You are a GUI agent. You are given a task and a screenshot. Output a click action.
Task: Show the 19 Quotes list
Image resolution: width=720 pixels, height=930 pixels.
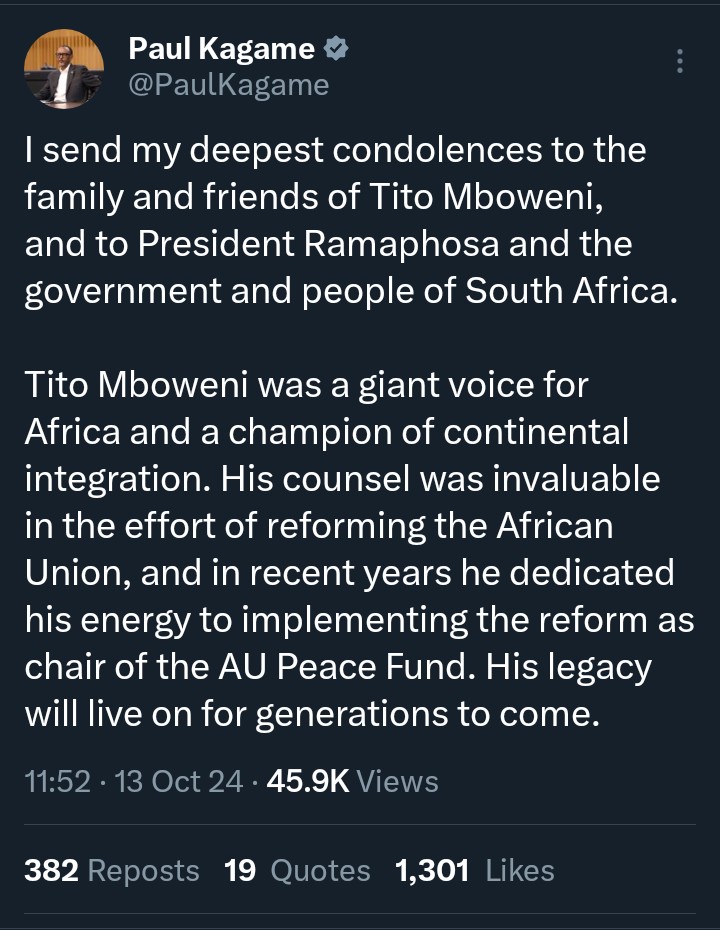[297, 870]
